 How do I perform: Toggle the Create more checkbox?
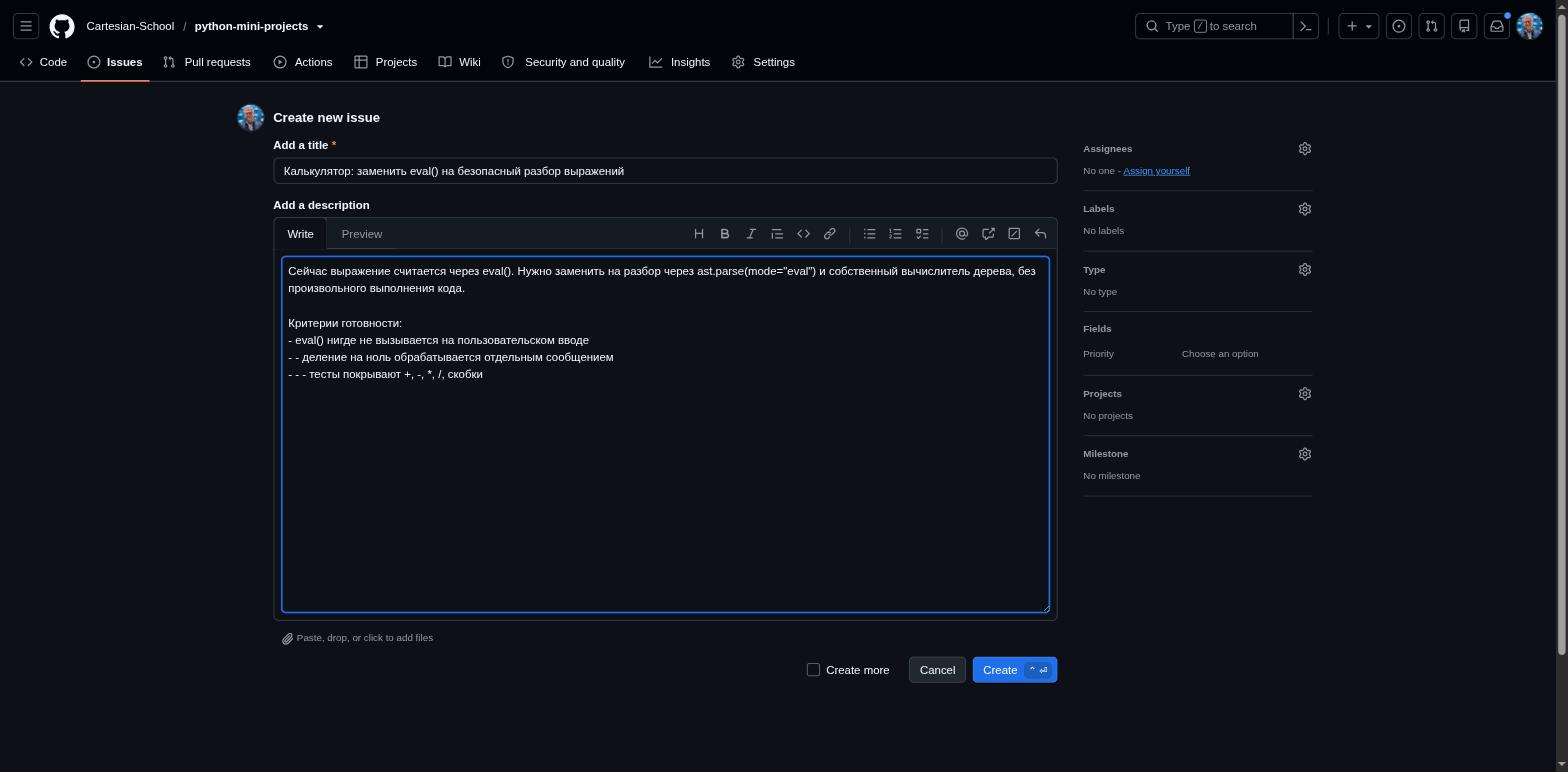point(813,670)
